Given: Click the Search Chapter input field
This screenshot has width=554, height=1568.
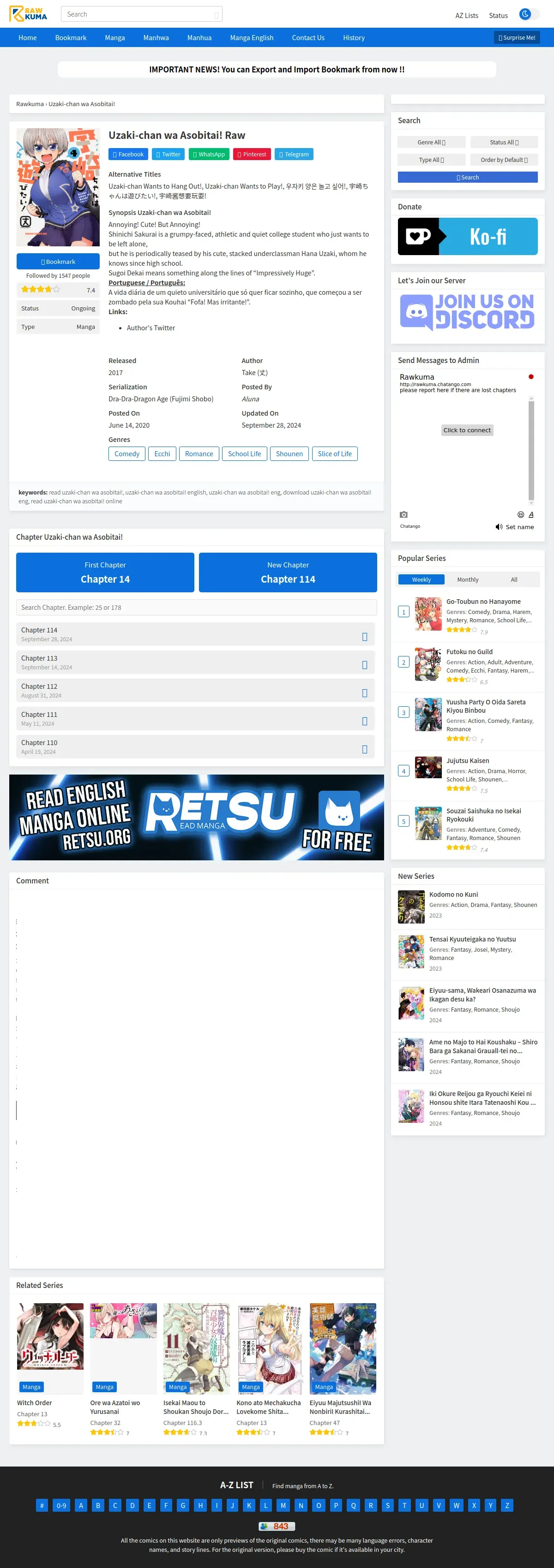Looking at the screenshot, I should click(196, 608).
